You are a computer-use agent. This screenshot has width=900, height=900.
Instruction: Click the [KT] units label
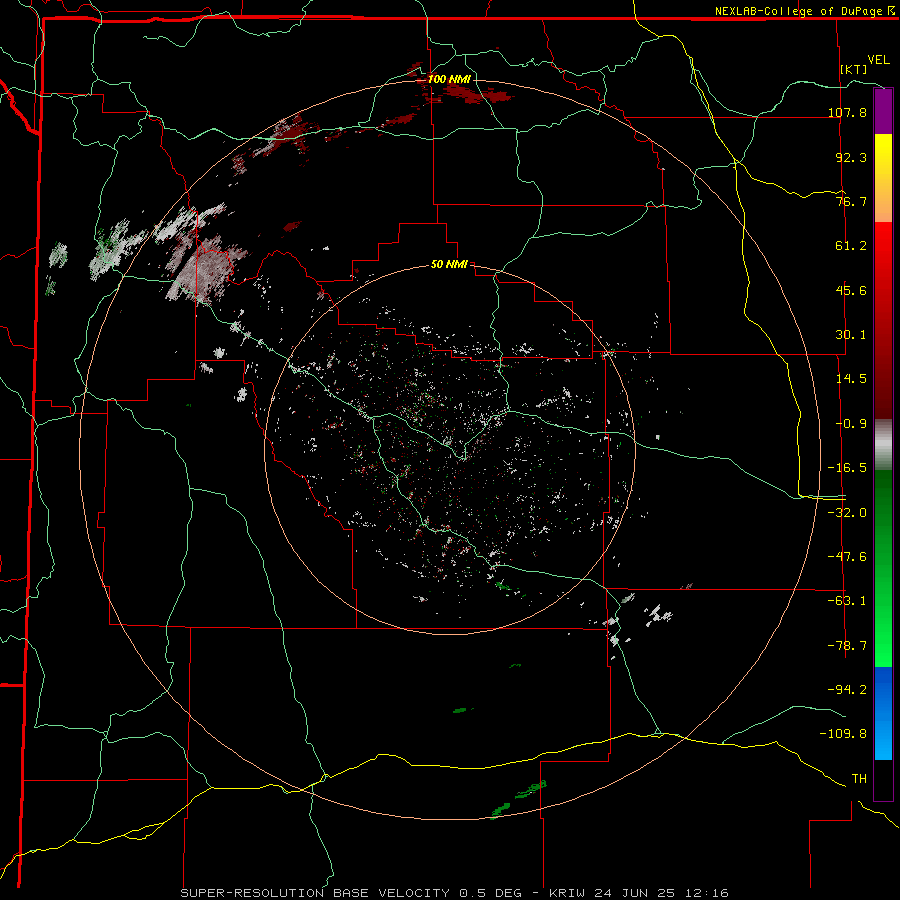point(854,69)
